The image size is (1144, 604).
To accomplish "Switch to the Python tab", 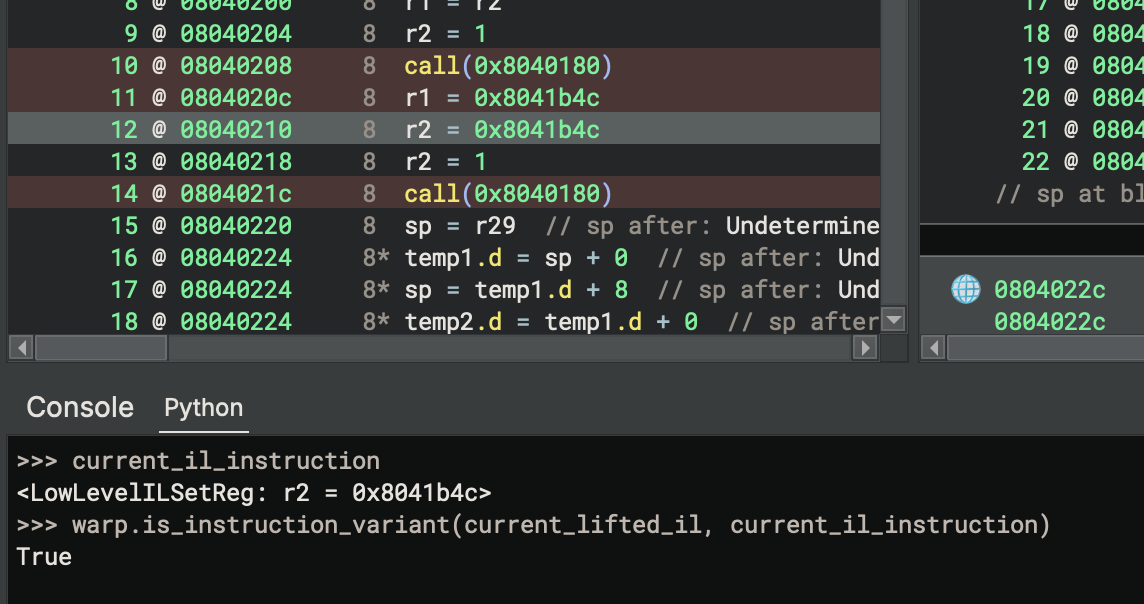I will click(x=203, y=408).
